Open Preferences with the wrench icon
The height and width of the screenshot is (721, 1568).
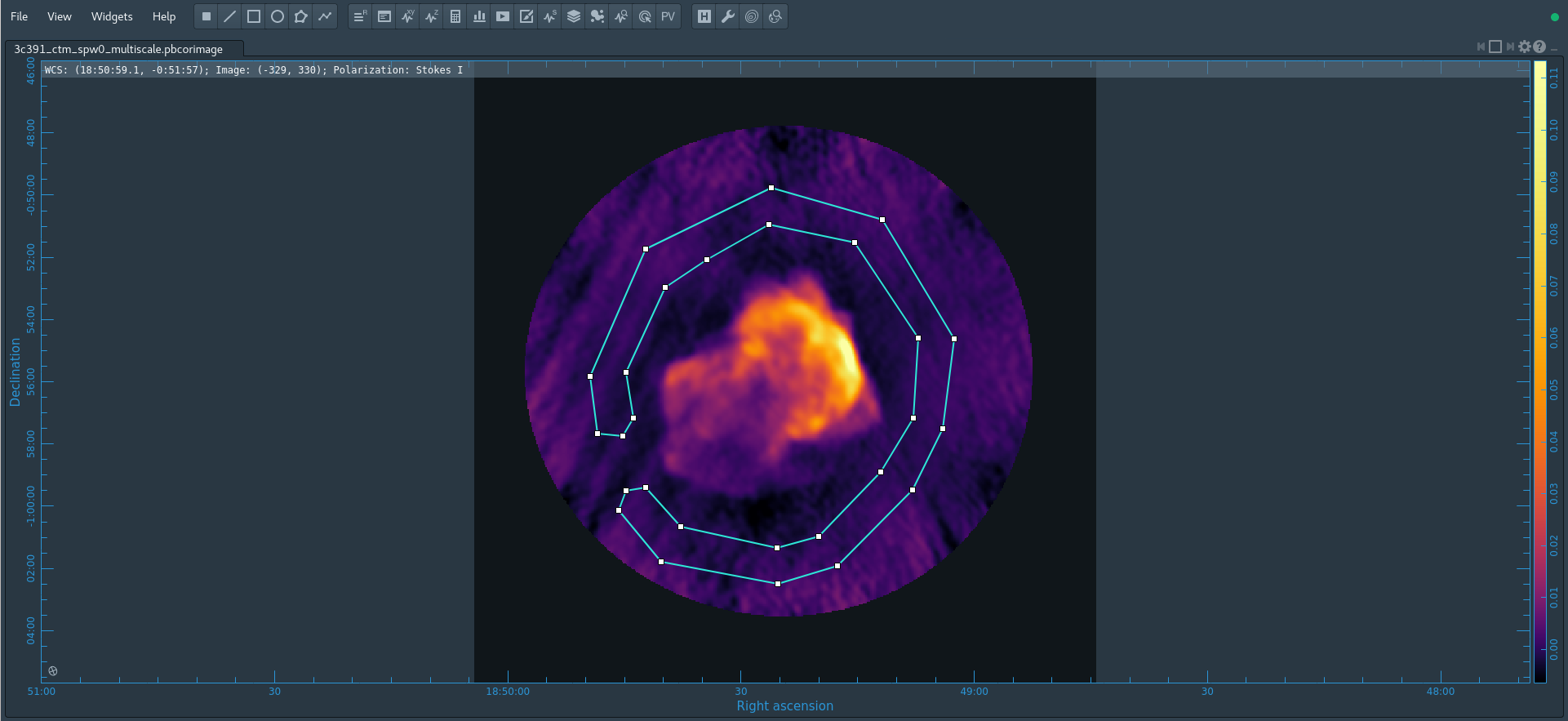pyautogui.click(x=728, y=16)
